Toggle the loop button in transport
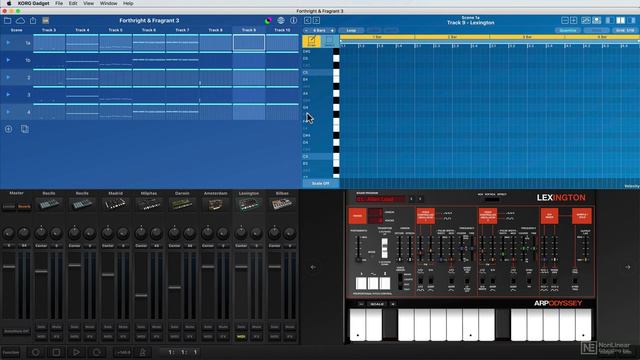640x360 pixels. click(x=97, y=352)
